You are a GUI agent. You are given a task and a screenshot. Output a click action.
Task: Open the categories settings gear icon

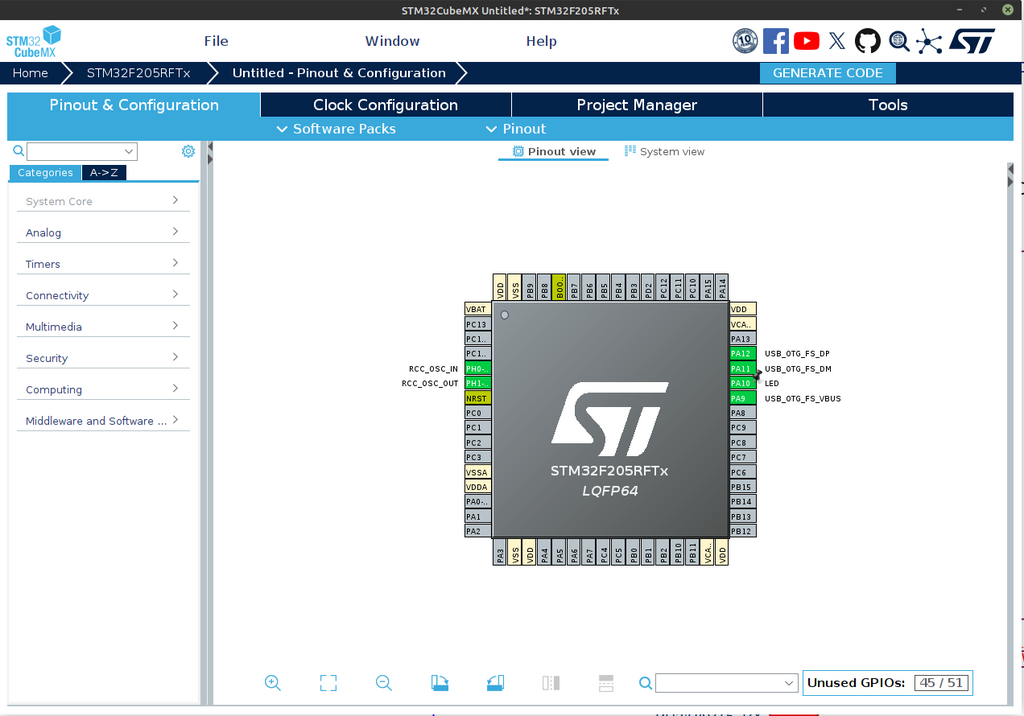(x=188, y=152)
